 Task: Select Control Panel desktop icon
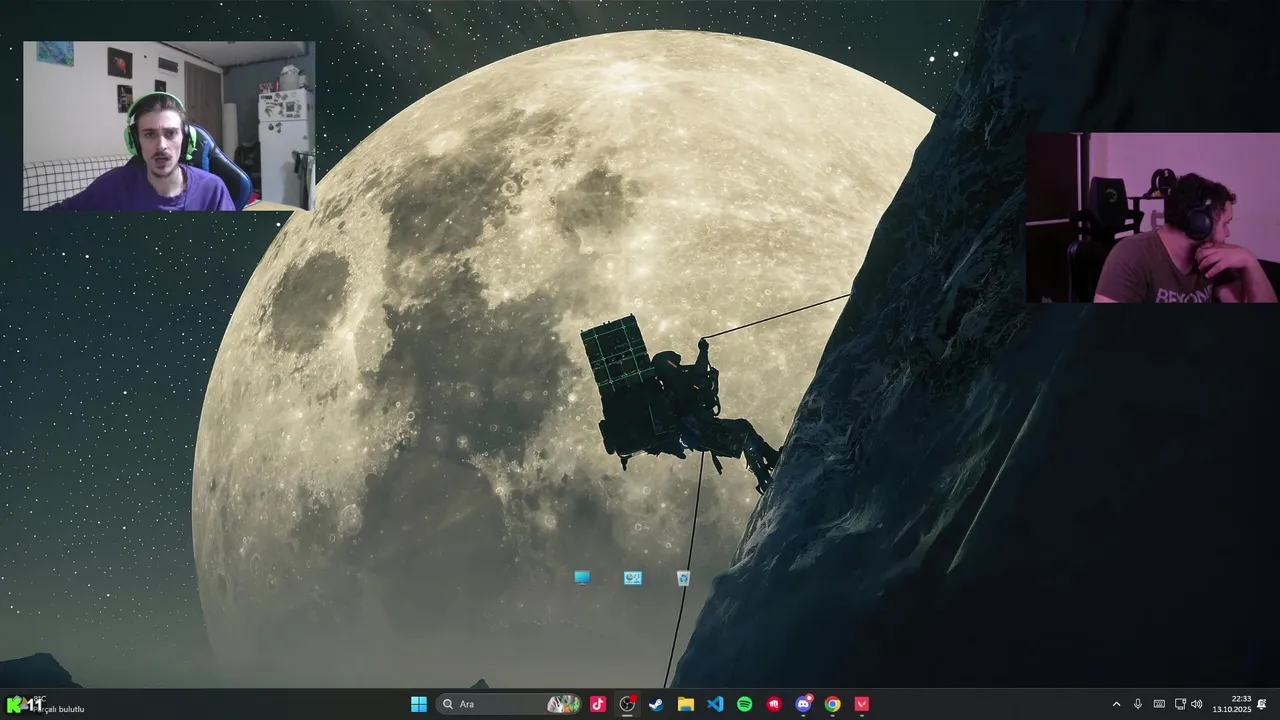(x=633, y=578)
